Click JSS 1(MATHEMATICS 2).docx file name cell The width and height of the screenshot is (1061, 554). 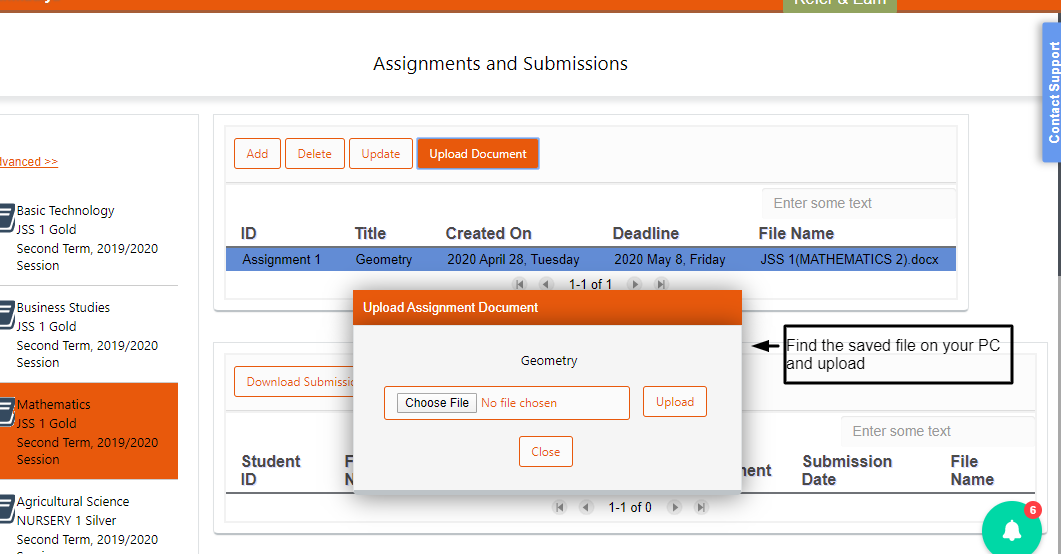(x=849, y=260)
